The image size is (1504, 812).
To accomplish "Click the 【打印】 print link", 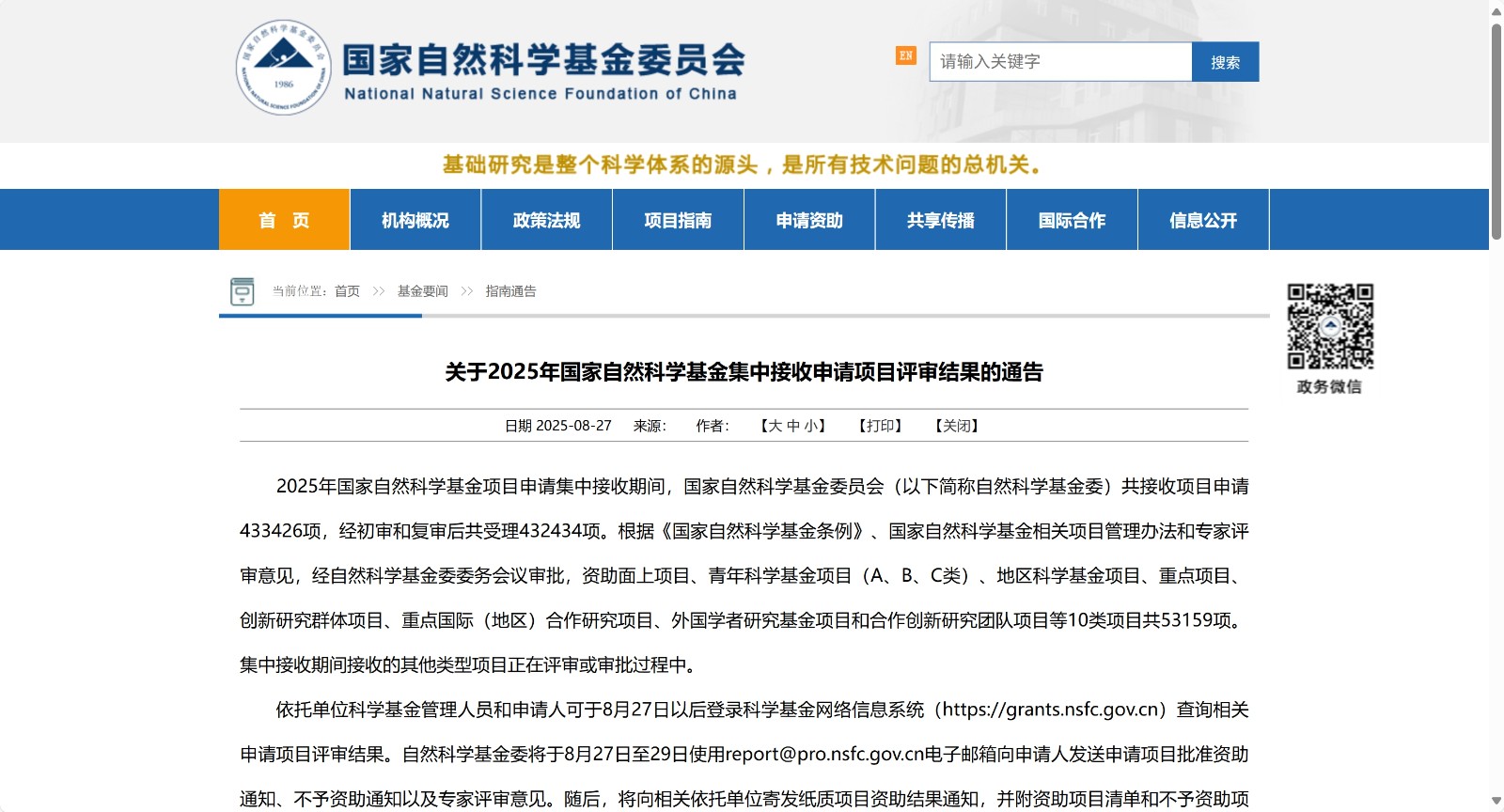I will pyautogui.click(x=881, y=426).
